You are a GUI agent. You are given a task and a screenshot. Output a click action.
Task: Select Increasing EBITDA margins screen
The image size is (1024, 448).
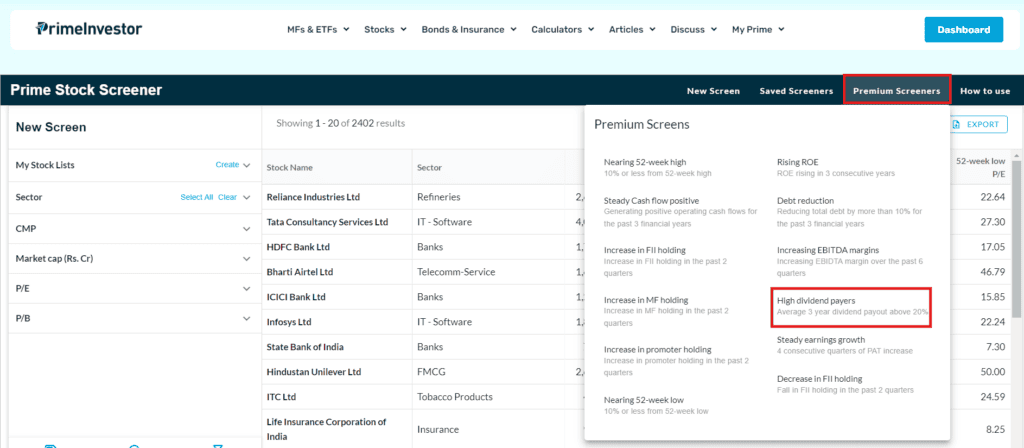pos(848,261)
